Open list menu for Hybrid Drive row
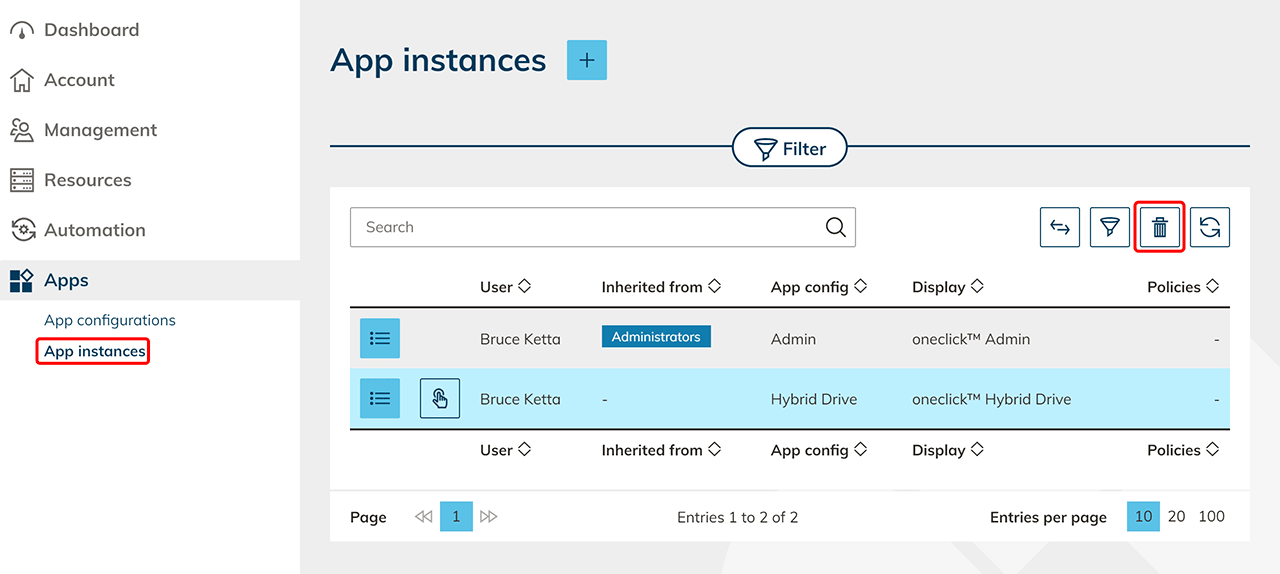1280x574 pixels. pyautogui.click(x=380, y=399)
